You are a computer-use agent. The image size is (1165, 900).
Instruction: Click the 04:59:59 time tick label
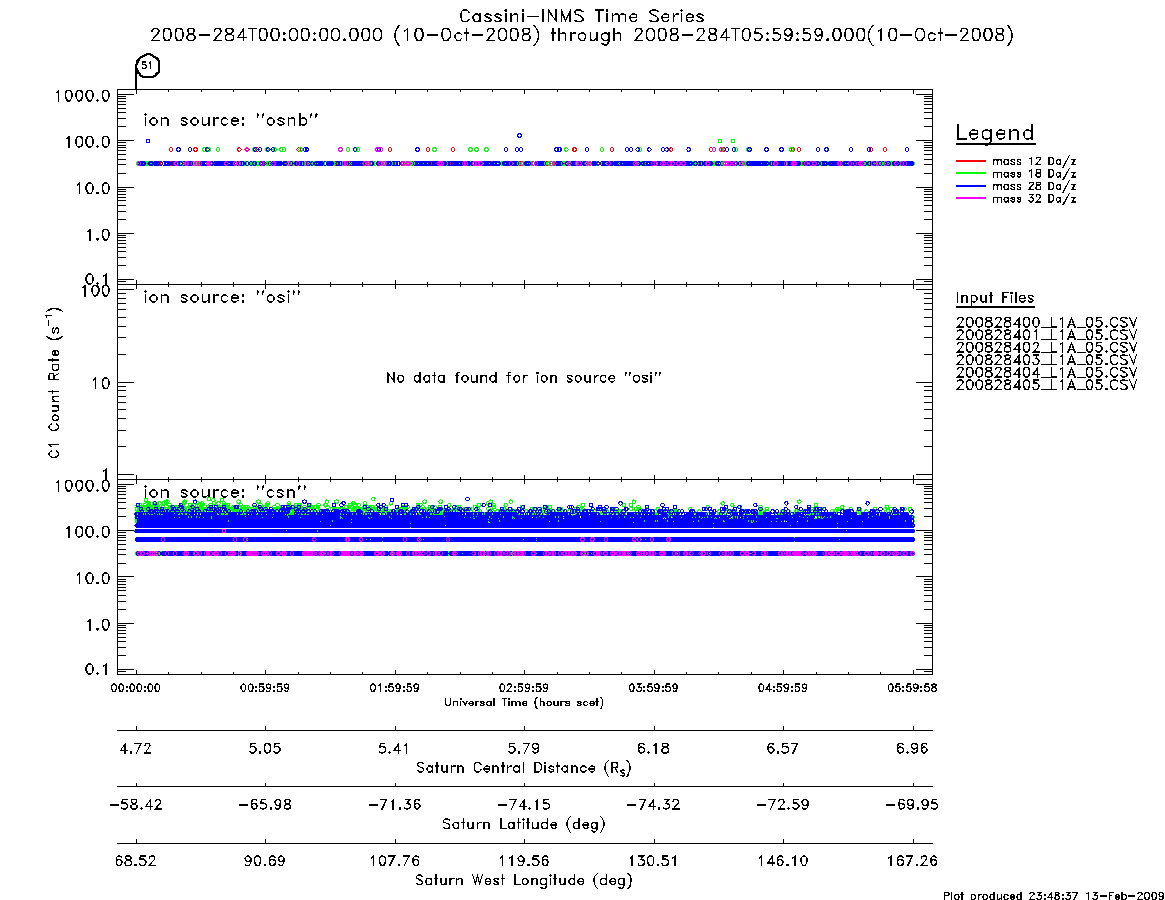point(782,688)
